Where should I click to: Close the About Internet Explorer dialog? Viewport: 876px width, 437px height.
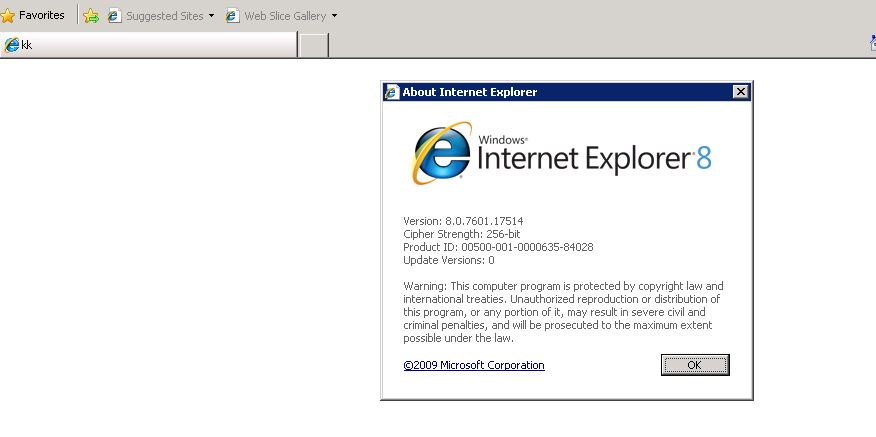click(x=741, y=92)
